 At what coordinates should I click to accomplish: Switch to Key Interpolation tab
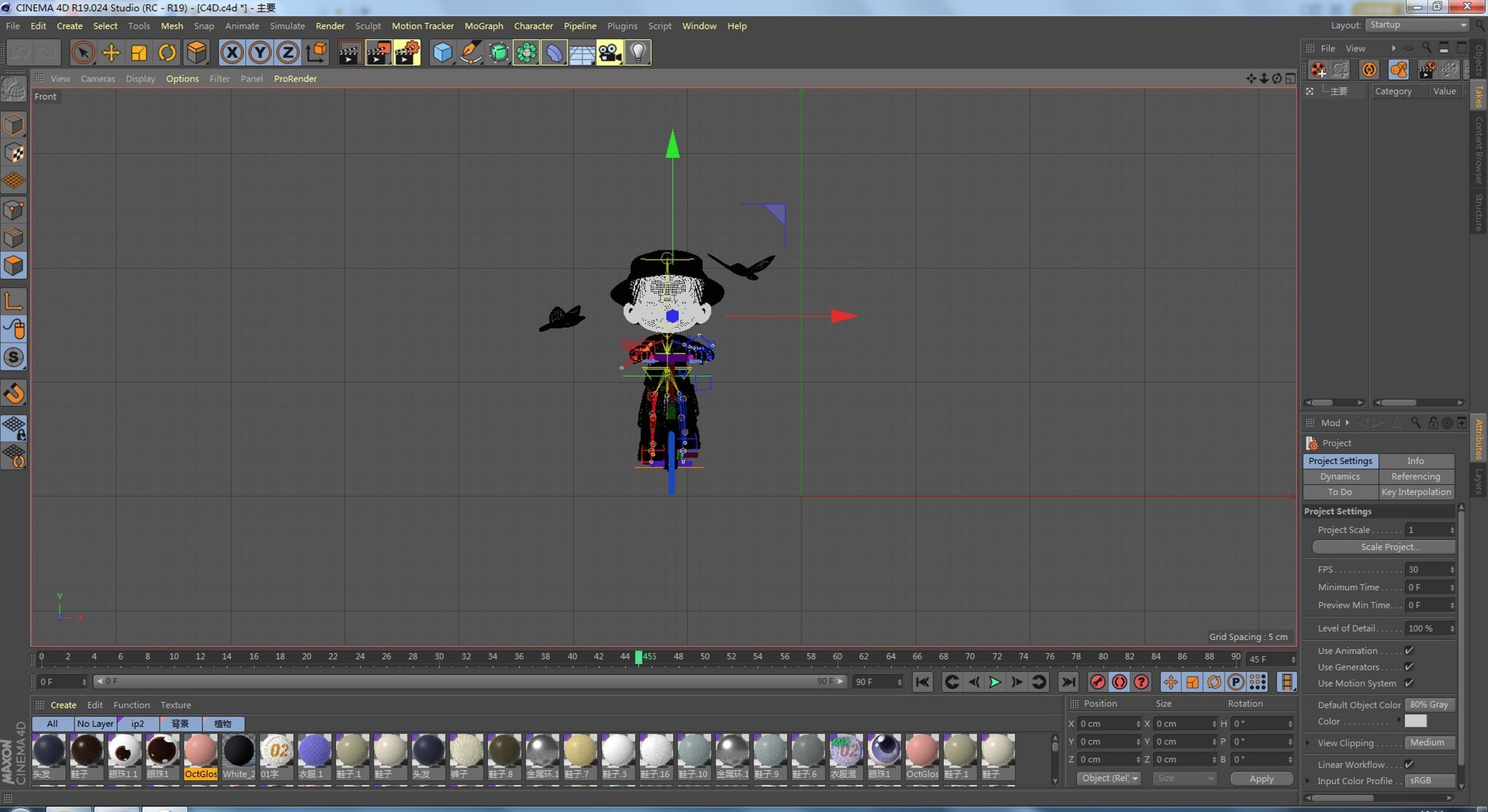coord(1416,492)
